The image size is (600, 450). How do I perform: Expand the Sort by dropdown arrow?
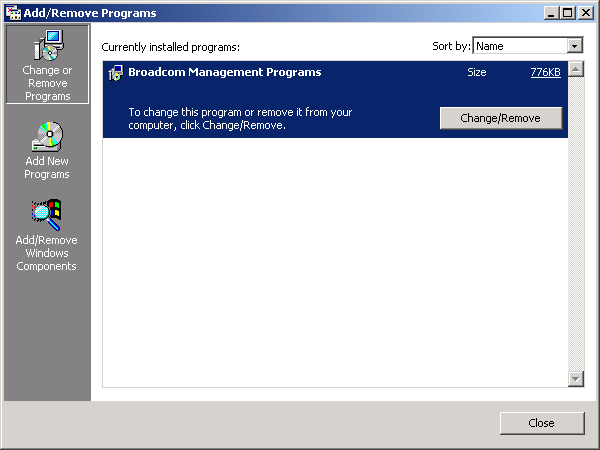574,46
